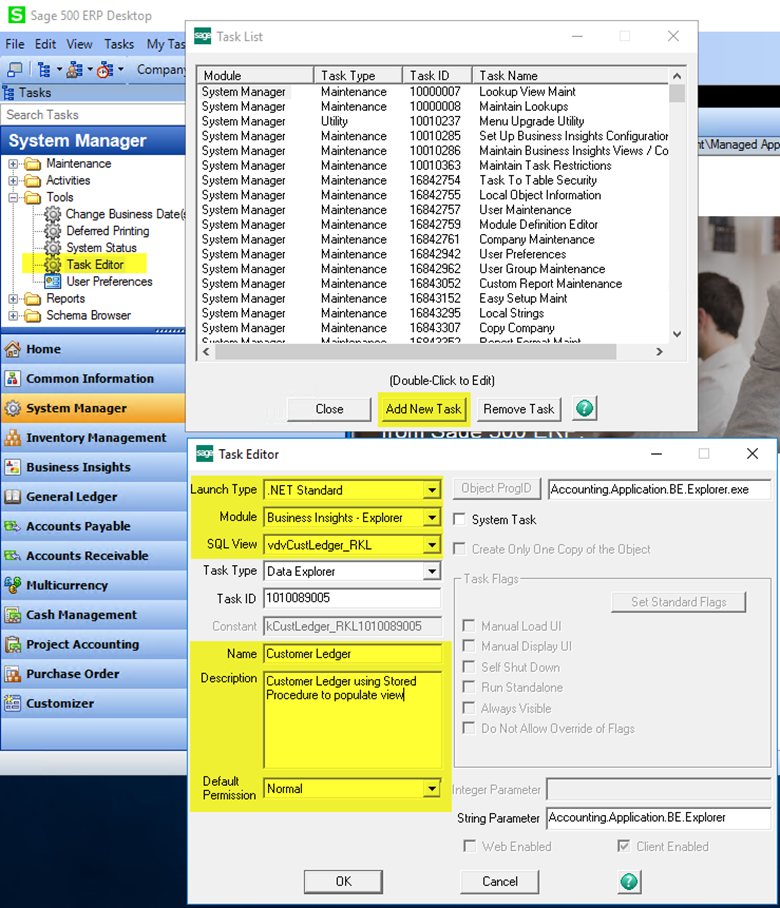
Task: Open the Task Editor gear icon in Tools
Action: click(52, 265)
